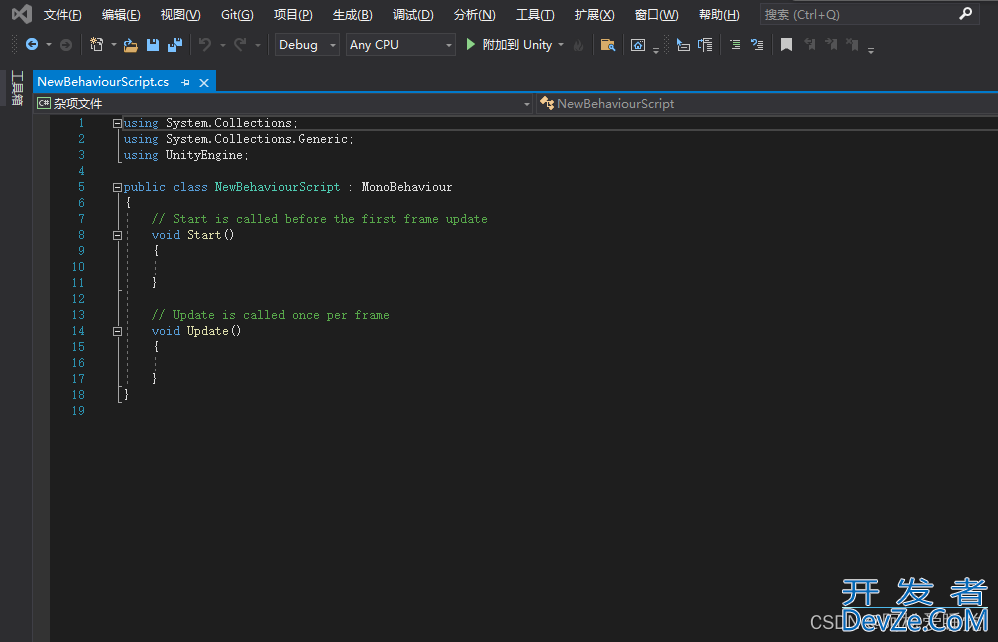This screenshot has width=998, height=642.
Task: Click the word Start on line 8
Action: click(x=204, y=235)
